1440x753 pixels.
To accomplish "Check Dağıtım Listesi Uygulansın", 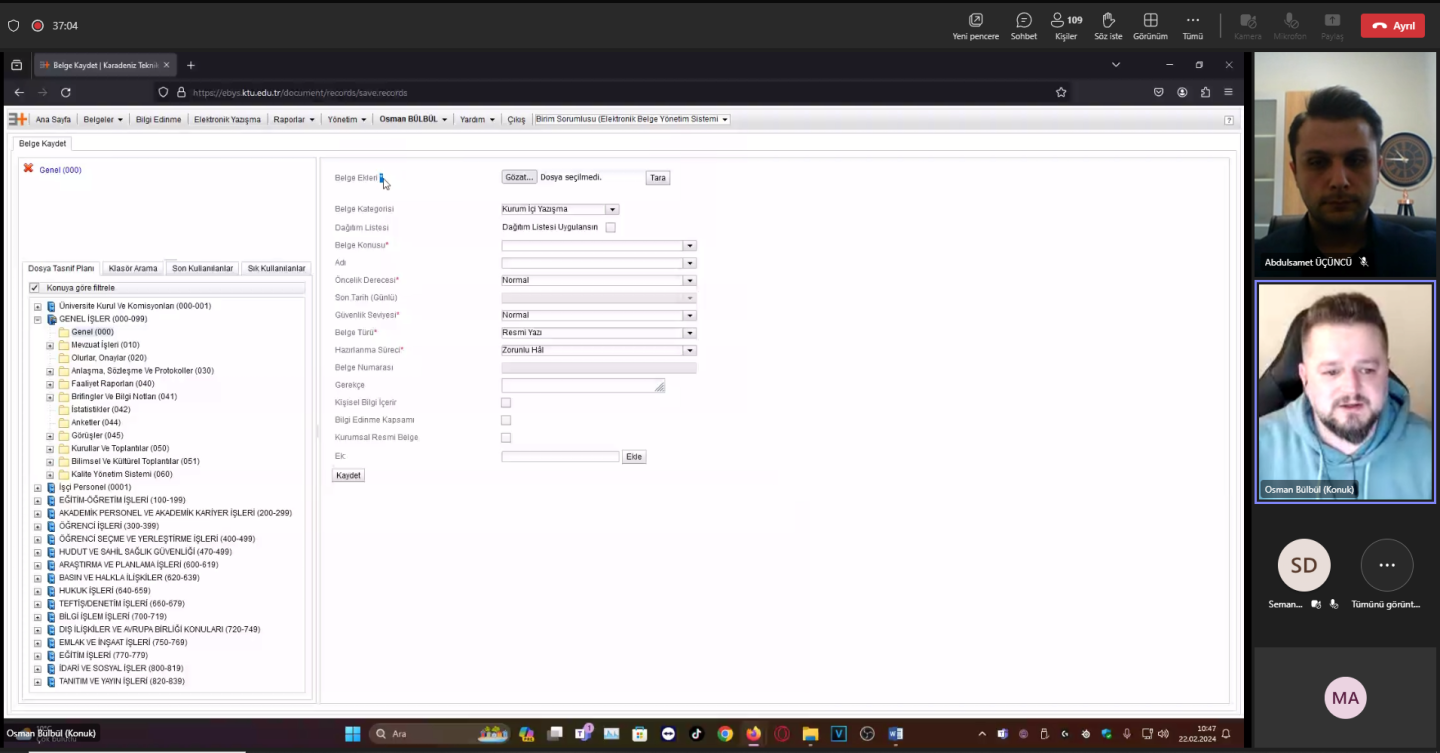I will (x=610, y=227).
